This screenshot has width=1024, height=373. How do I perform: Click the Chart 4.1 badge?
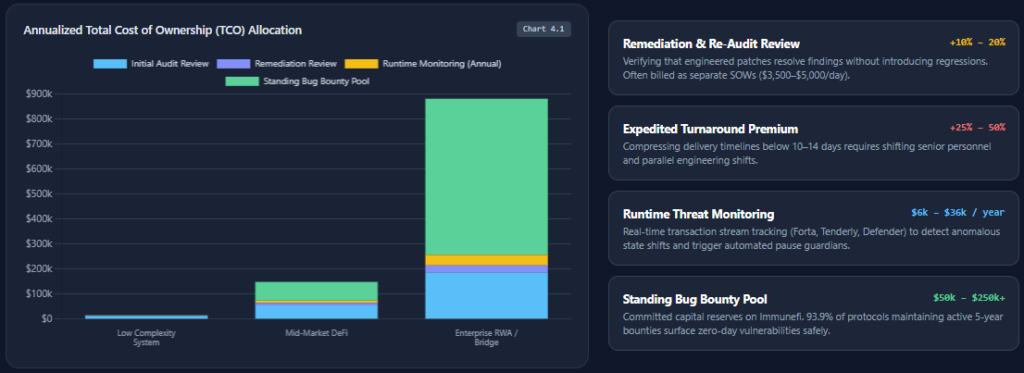[543, 29]
